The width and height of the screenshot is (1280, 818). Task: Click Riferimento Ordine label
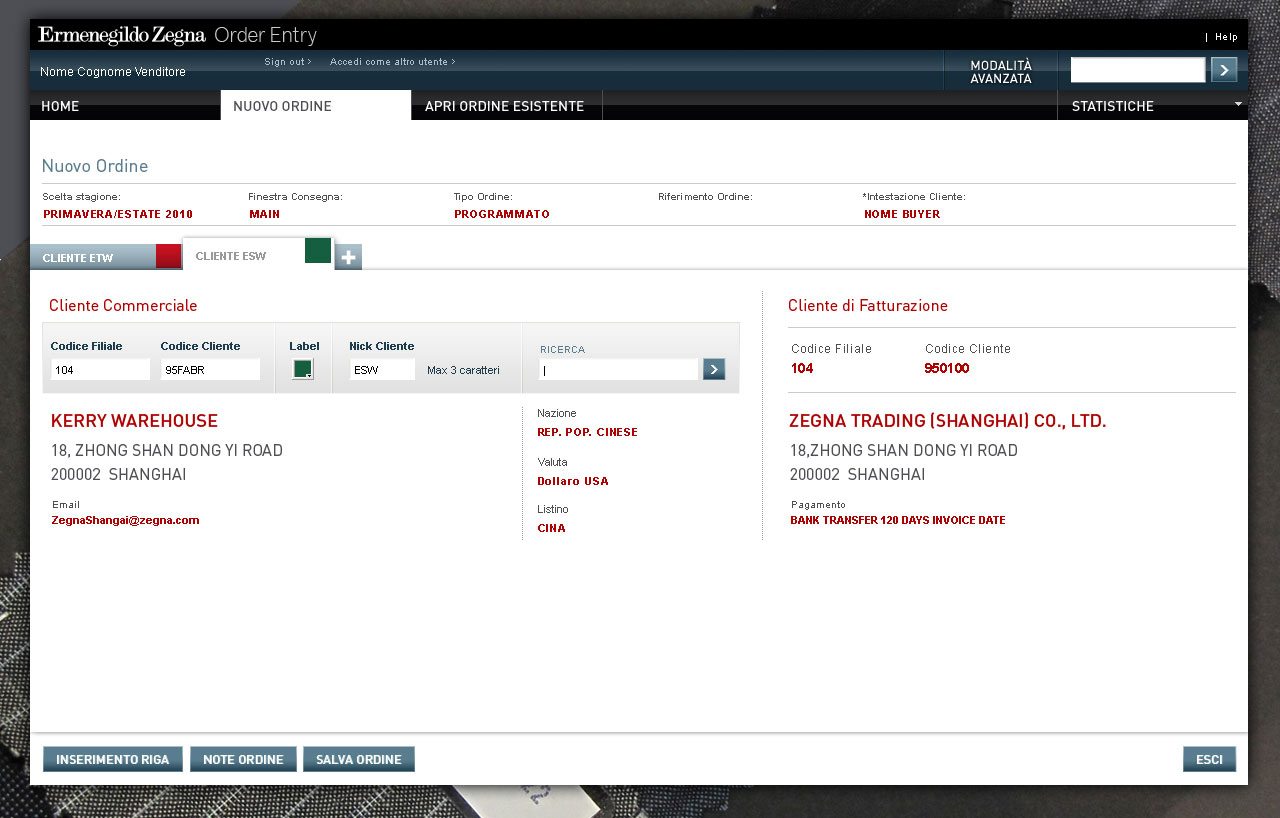click(705, 197)
